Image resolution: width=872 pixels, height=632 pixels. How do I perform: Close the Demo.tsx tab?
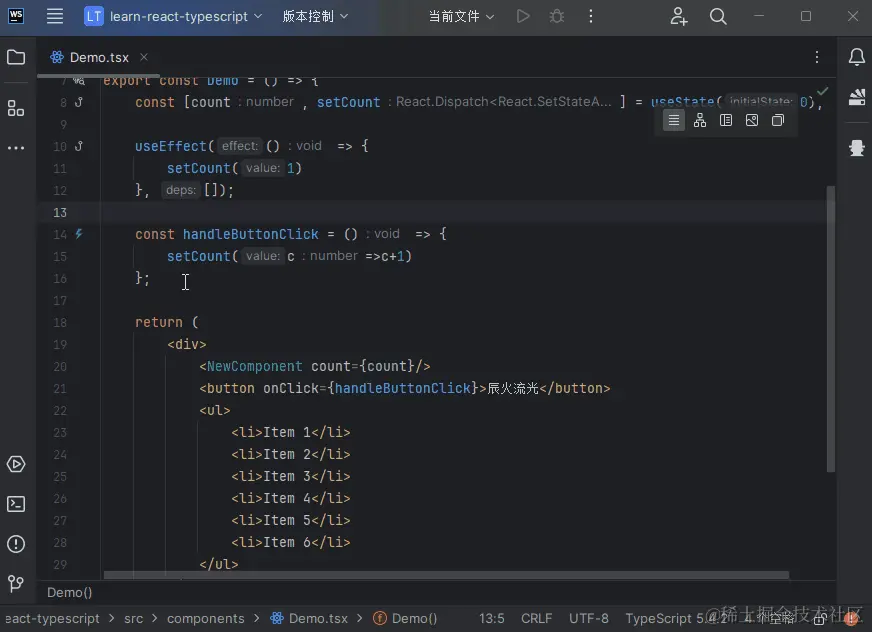(144, 57)
